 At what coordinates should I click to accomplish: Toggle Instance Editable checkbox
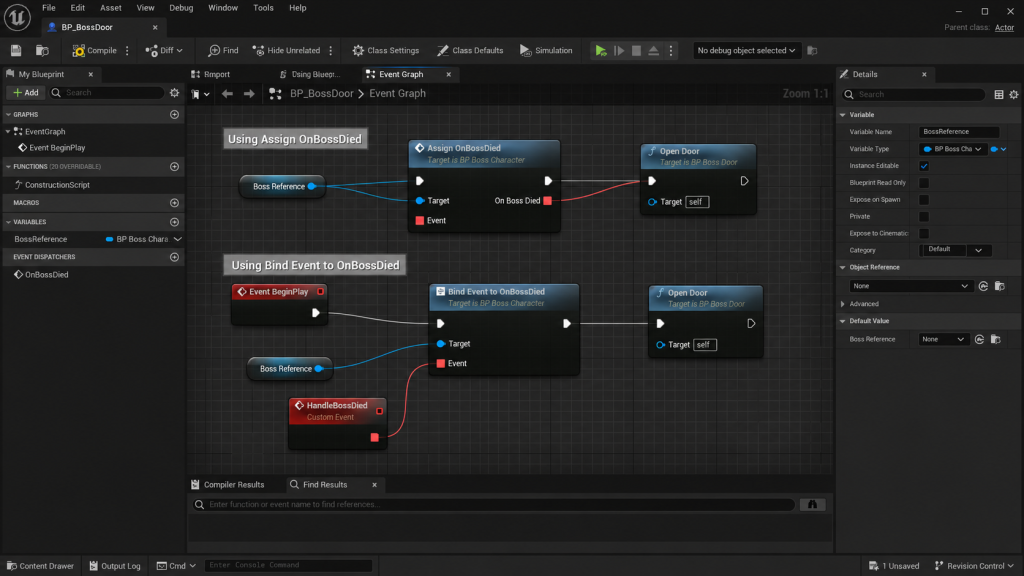[x=924, y=166]
